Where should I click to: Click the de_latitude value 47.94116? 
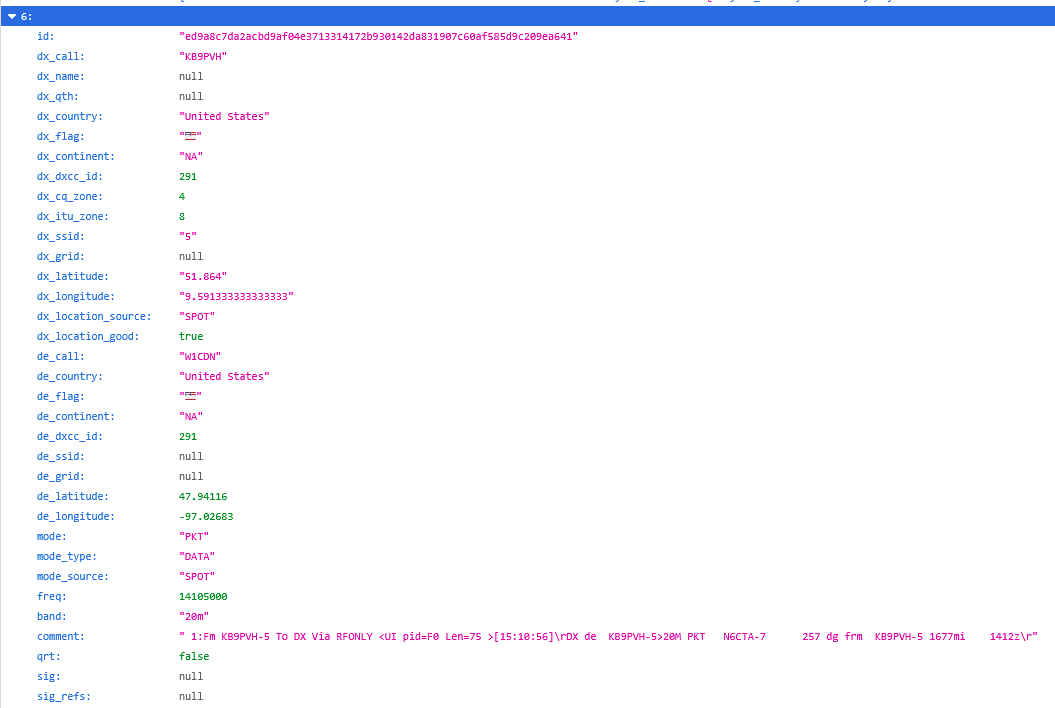coord(206,497)
